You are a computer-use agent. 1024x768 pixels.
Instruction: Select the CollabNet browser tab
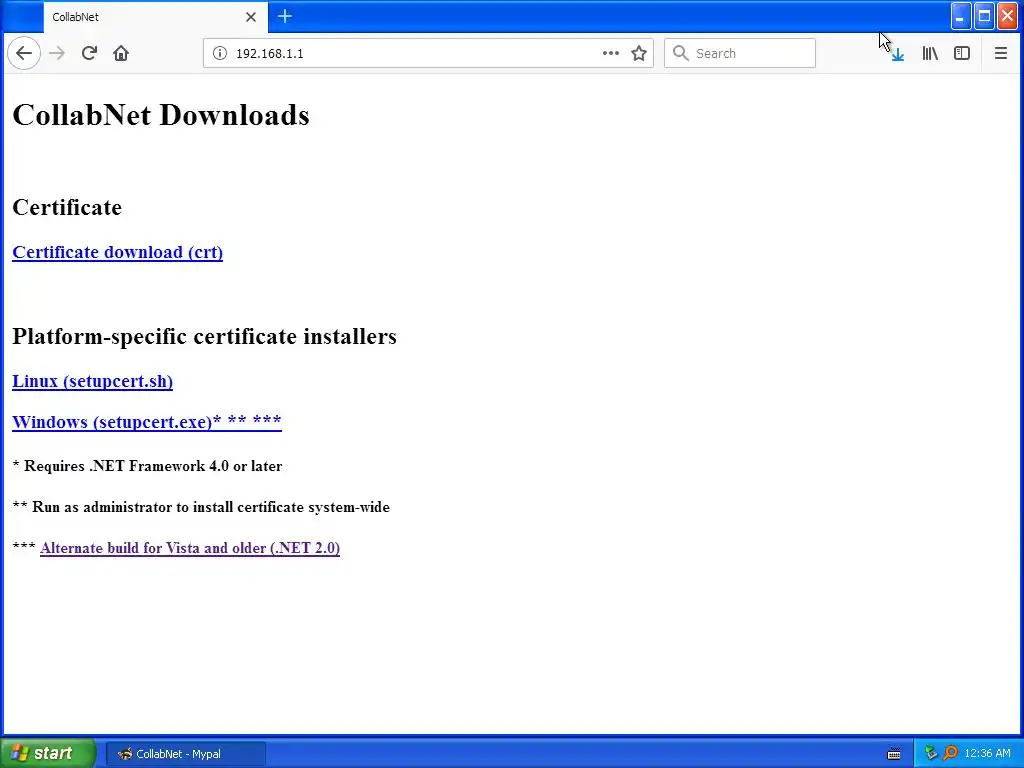pos(155,17)
